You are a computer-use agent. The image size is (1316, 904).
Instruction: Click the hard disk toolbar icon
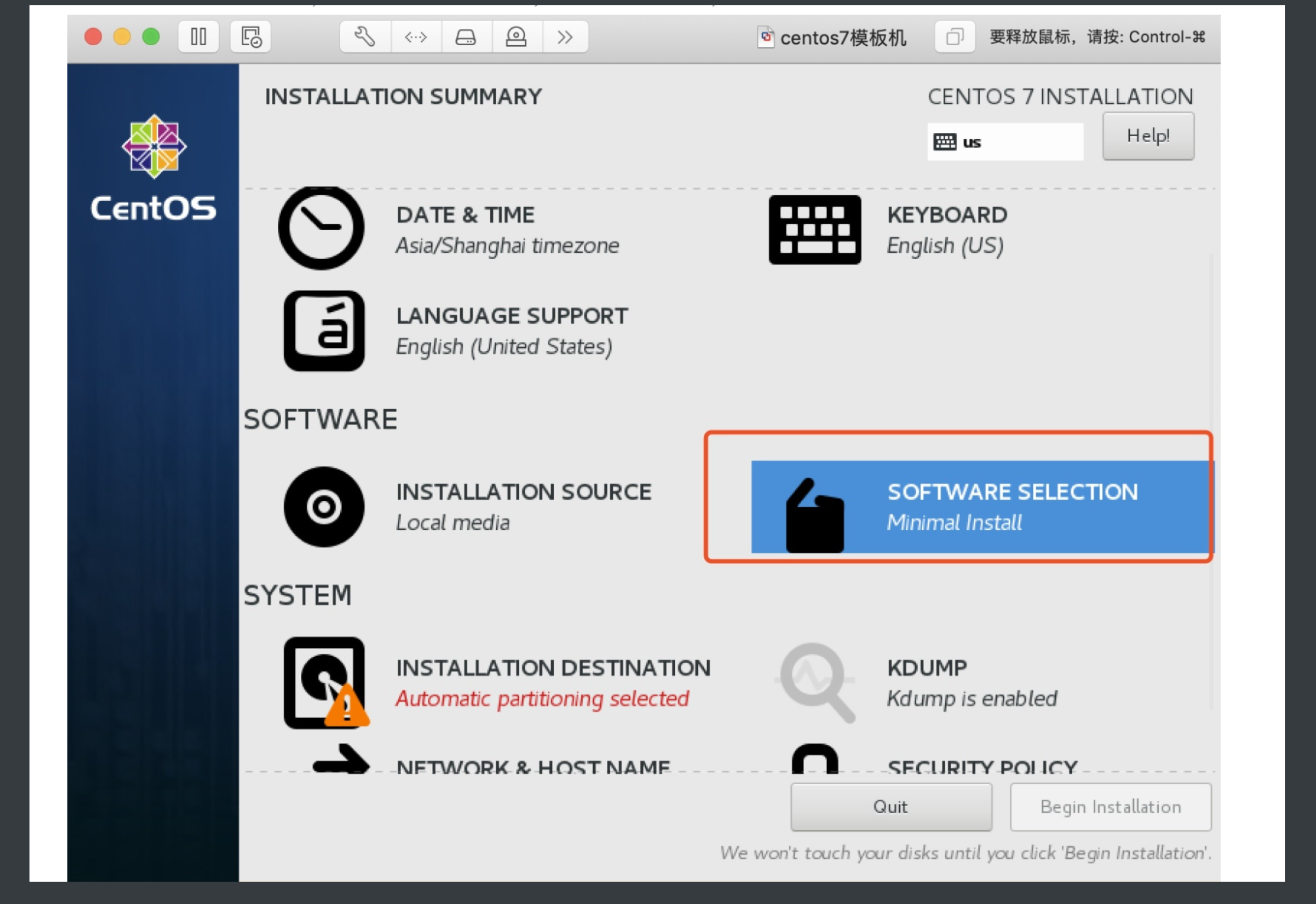[465, 37]
